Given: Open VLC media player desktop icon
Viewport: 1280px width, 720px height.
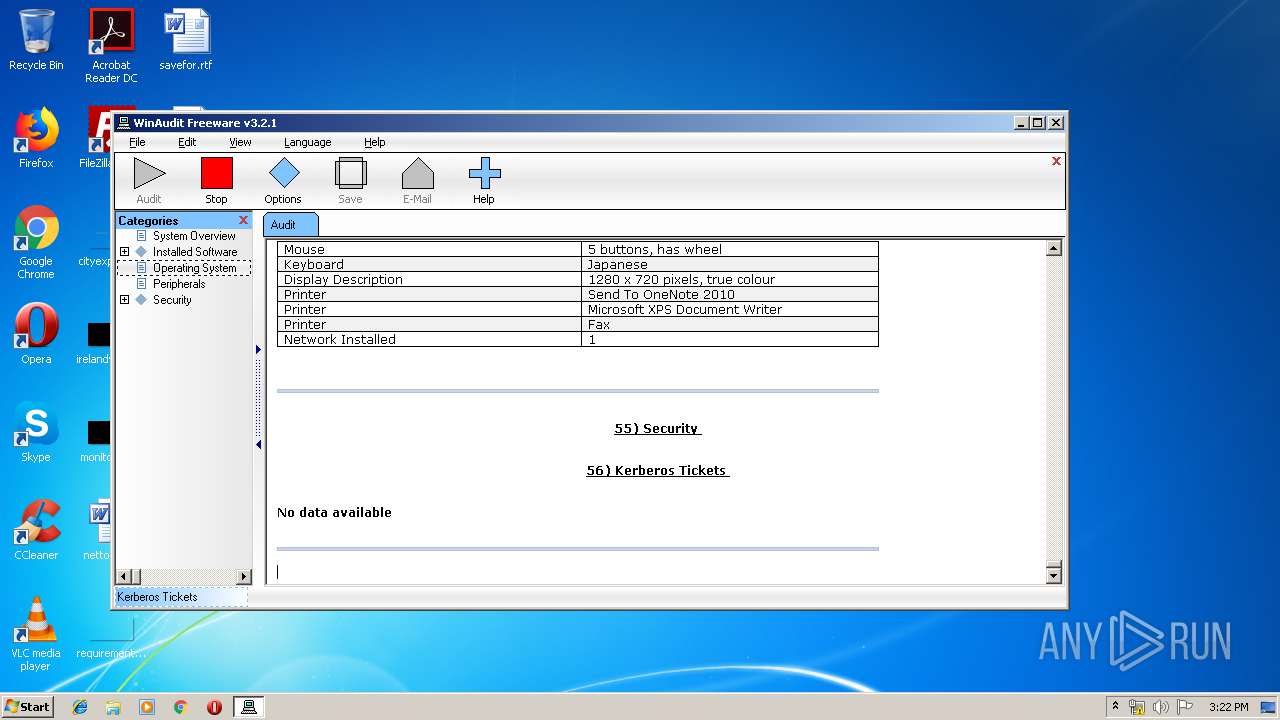Looking at the screenshot, I should (36, 634).
